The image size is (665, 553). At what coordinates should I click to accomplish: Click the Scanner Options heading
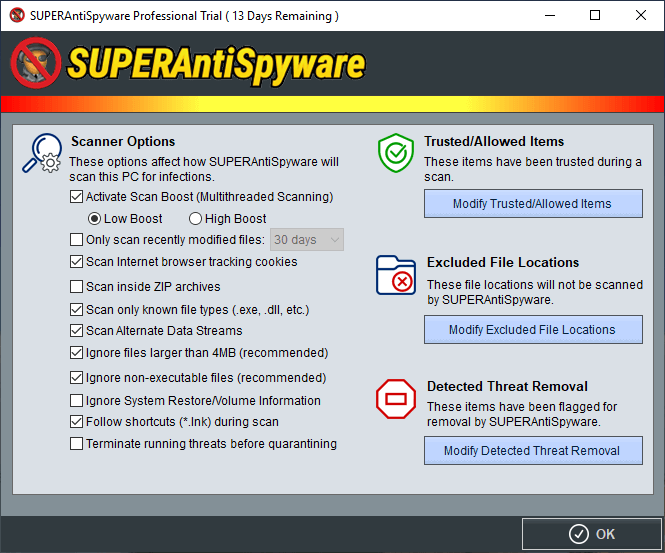123,141
